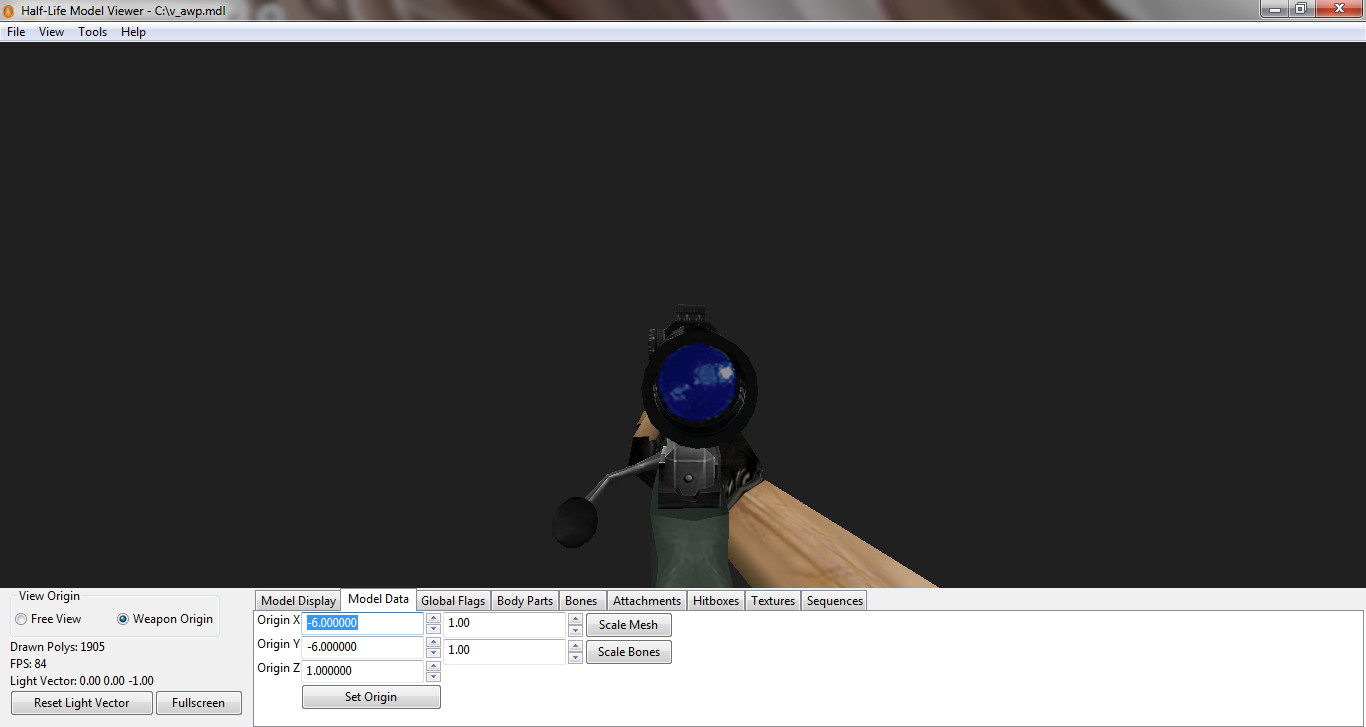This screenshot has height=727, width=1366.
Task: Increase bones scale value with up arrow
Action: (575, 646)
